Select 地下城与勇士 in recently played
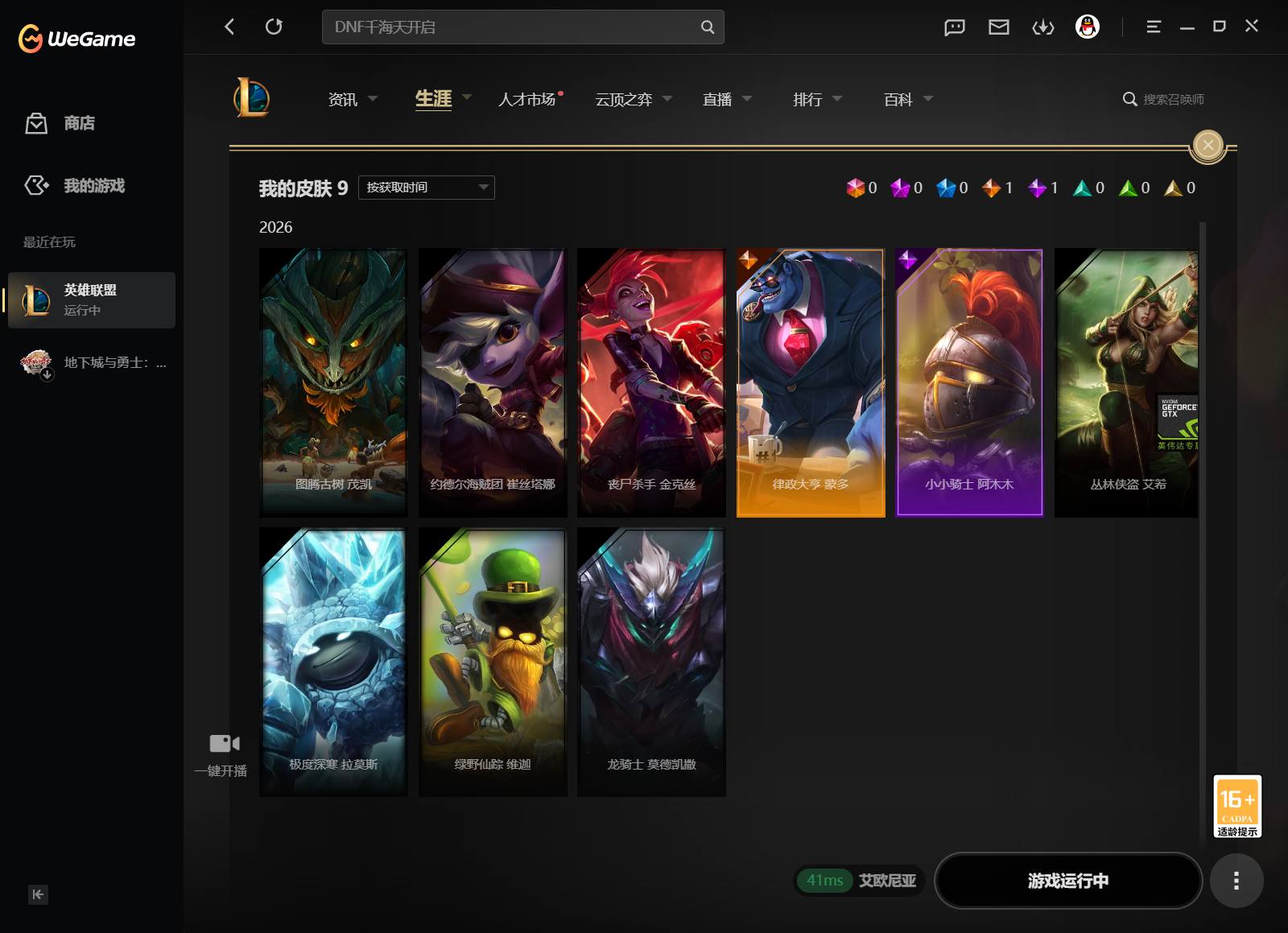Image resolution: width=1288 pixels, height=933 pixels. [x=92, y=363]
